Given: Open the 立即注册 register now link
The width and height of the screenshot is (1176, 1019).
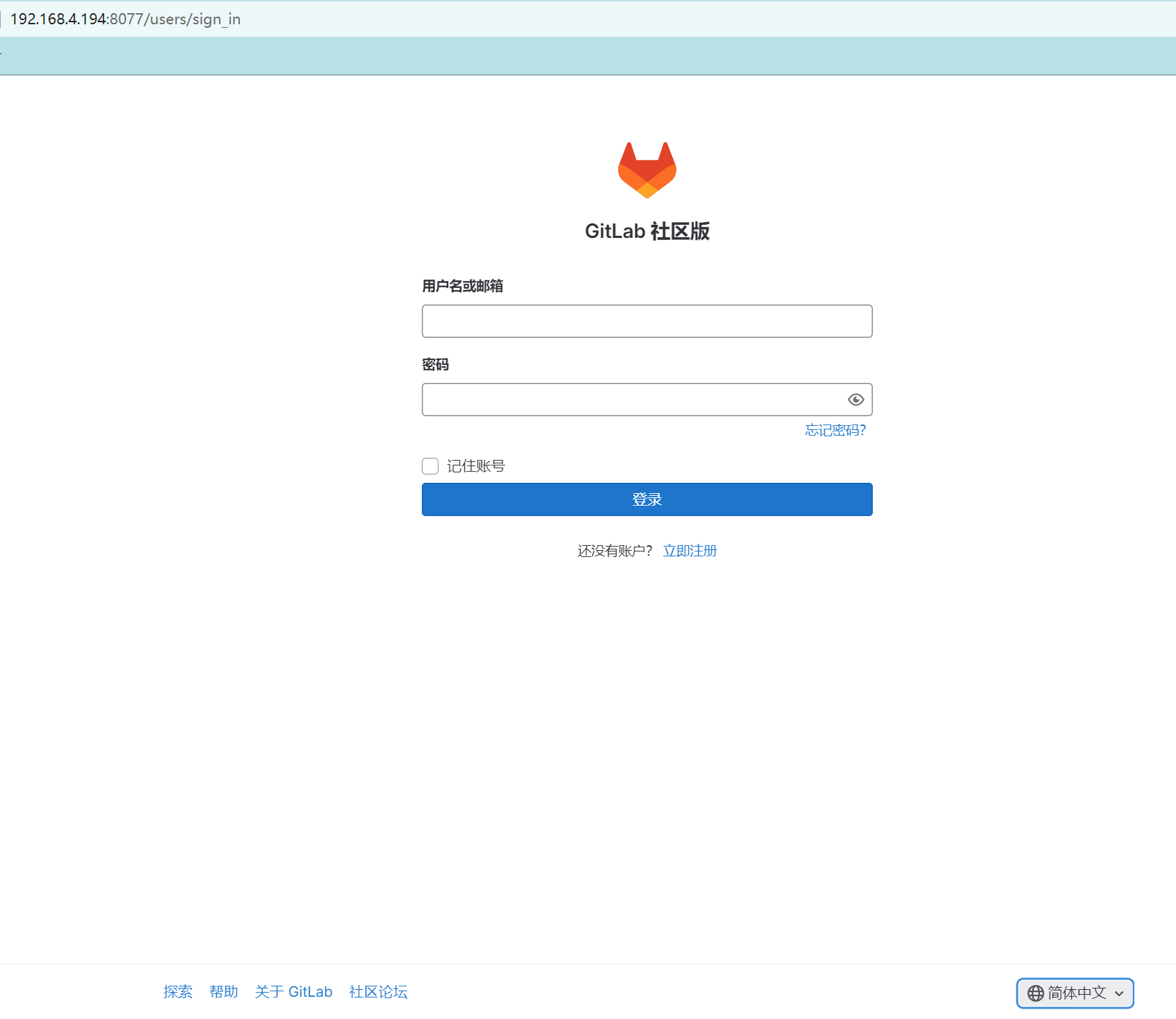Looking at the screenshot, I should (x=690, y=551).
